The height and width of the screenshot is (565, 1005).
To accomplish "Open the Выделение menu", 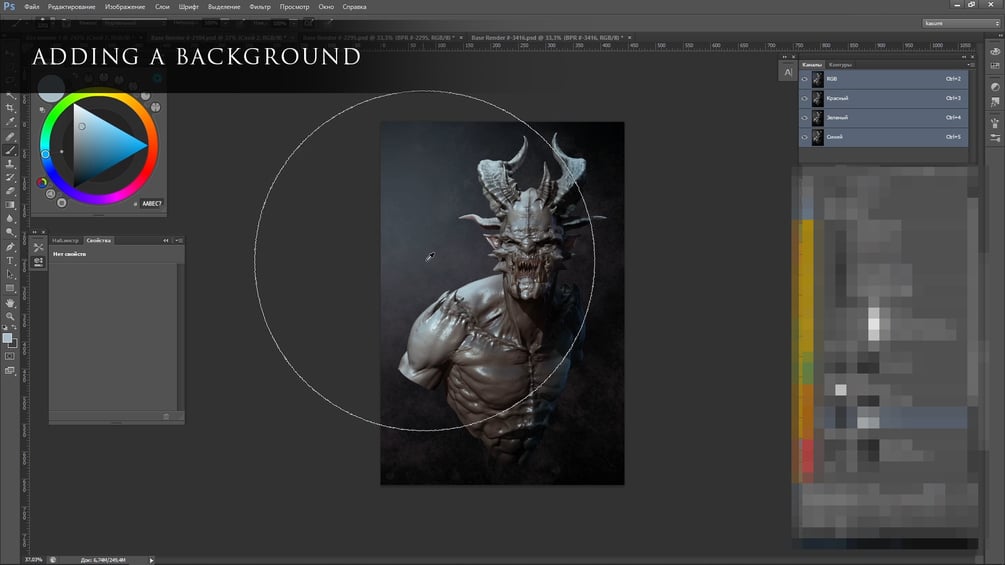I will click(x=224, y=7).
